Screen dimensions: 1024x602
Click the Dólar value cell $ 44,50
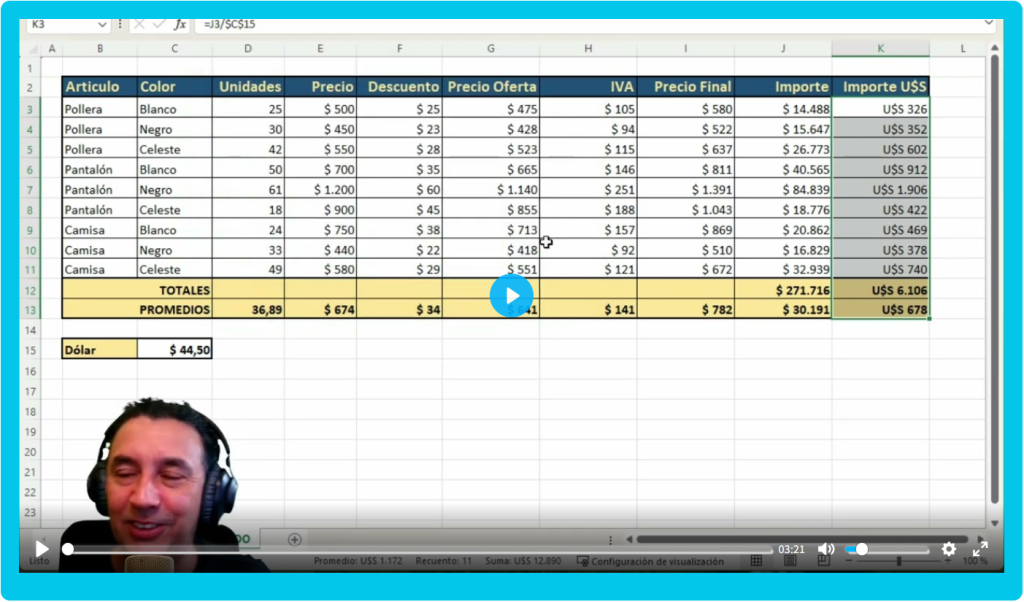tap(175, 350)
